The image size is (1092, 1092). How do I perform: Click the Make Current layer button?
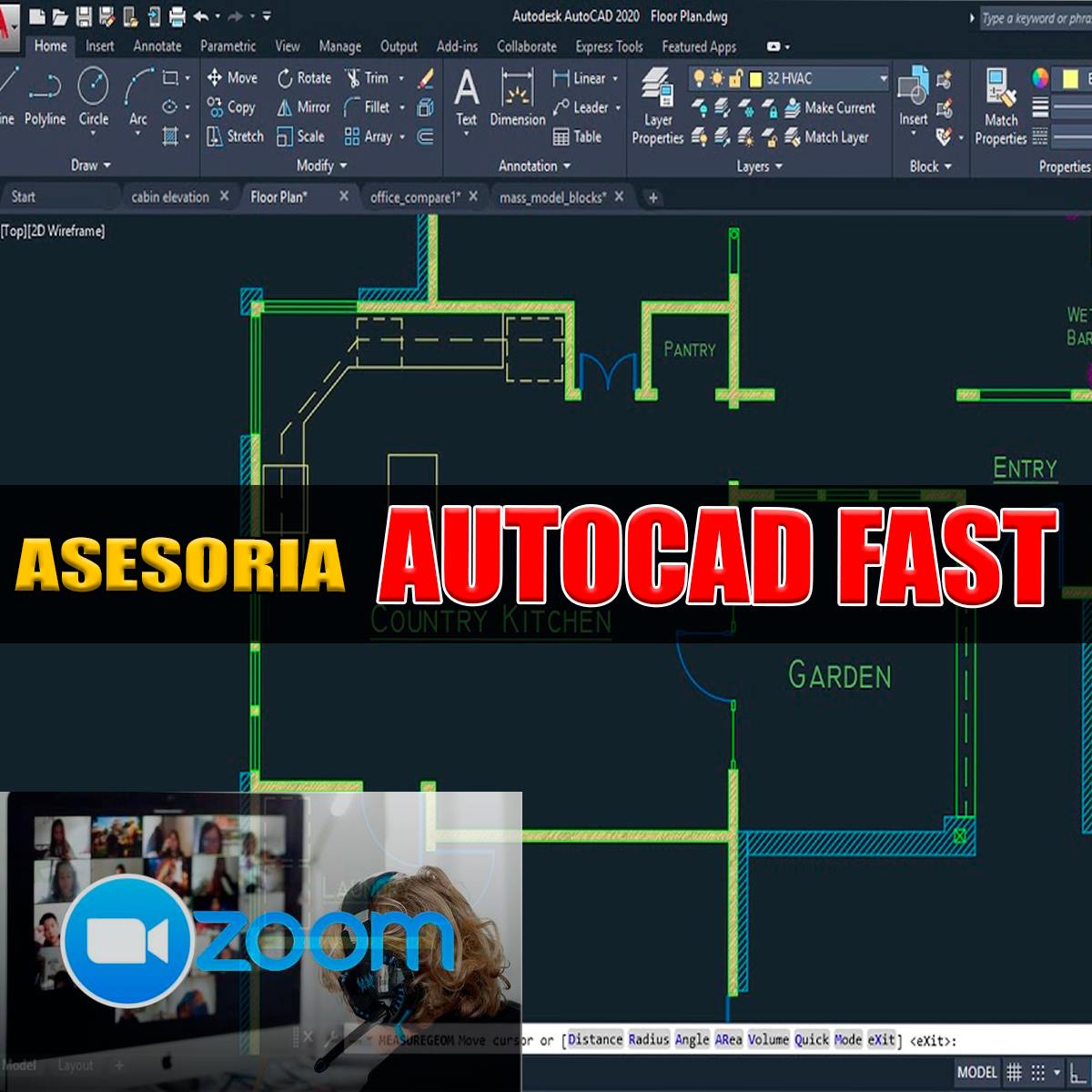(x=829, y=108)
